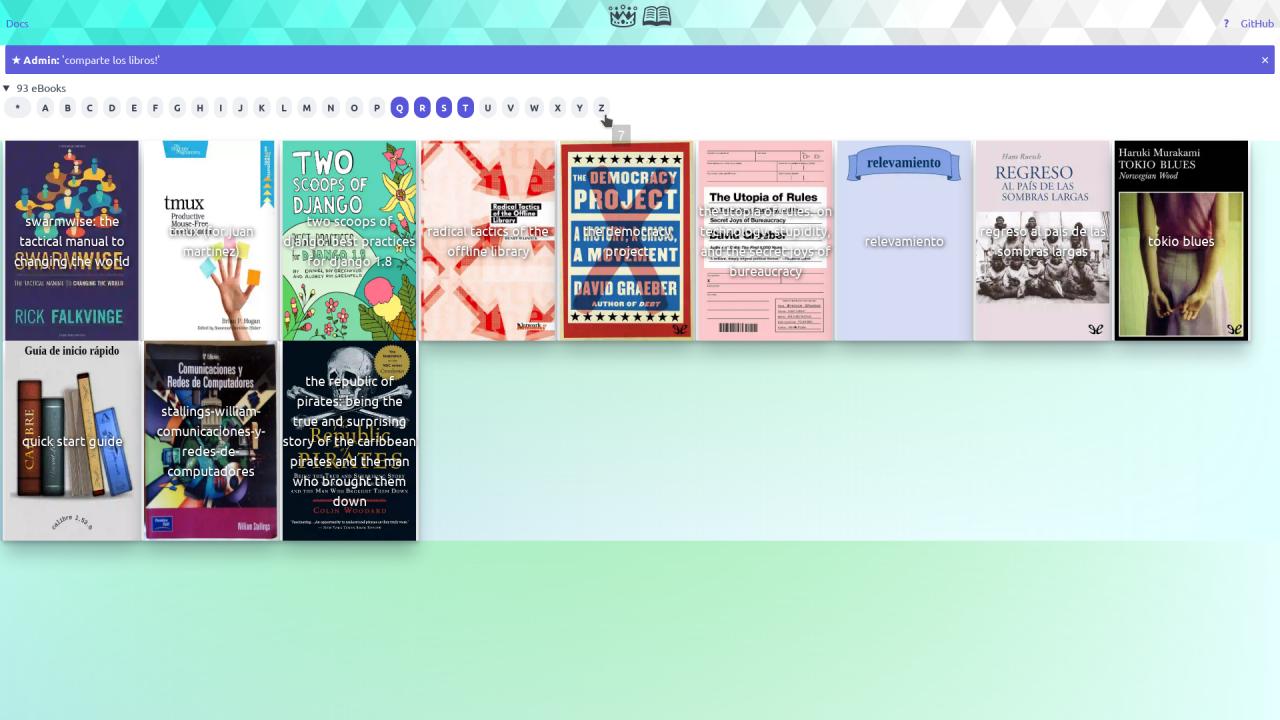Screen dimensions: 1280x720
Task: Open The Democracy Project book cover
Action: coord(627,241)
